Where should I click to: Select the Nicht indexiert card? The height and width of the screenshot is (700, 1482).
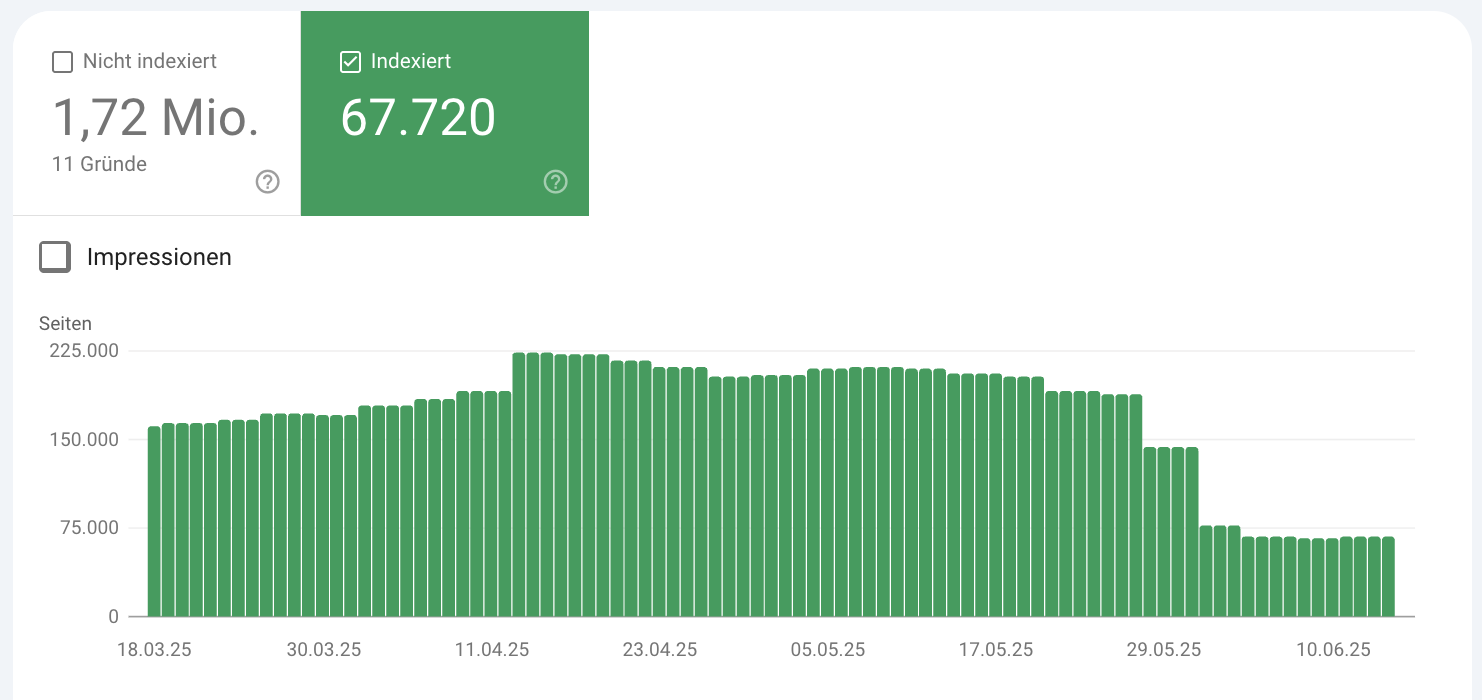tap(155, 113)
